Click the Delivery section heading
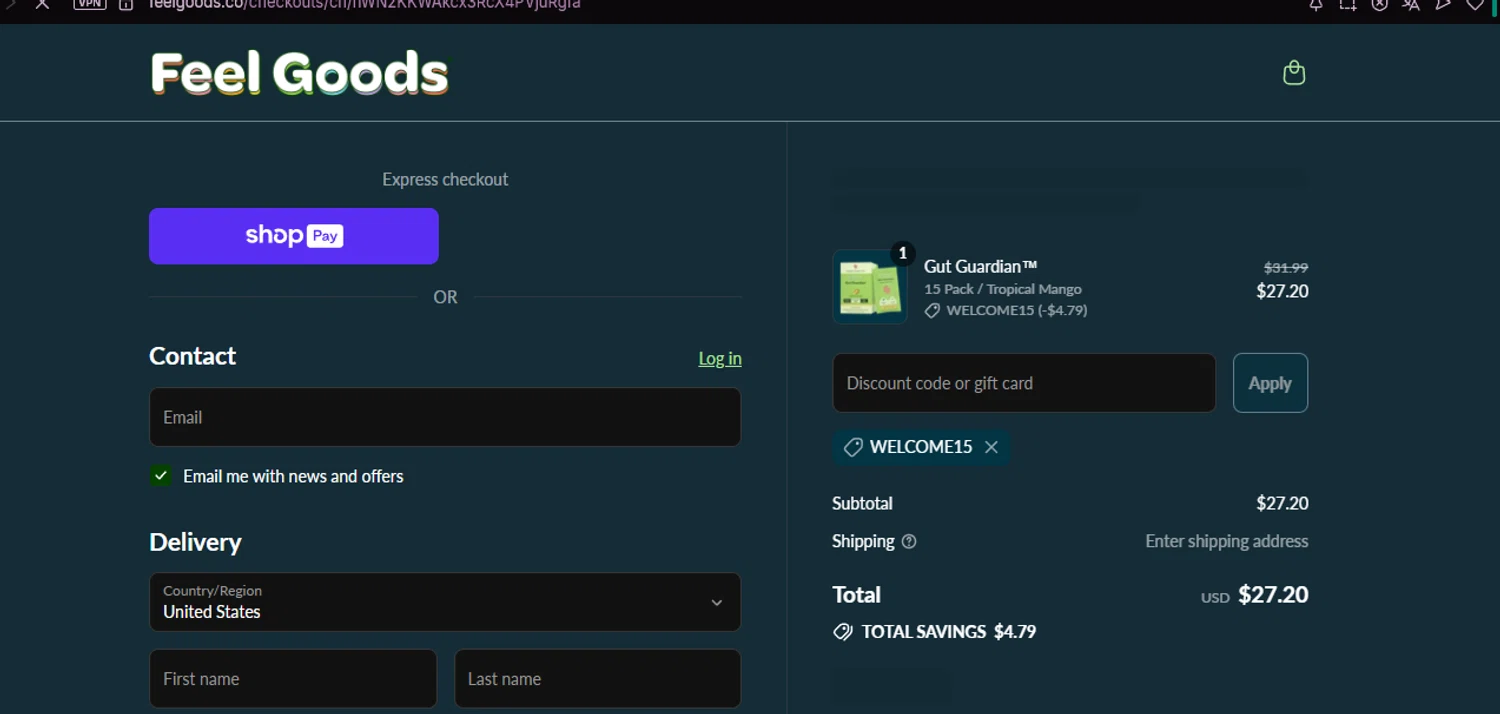Image resolution: width=1500 pixels, height=714 pixels. click(x=195, y=542)
